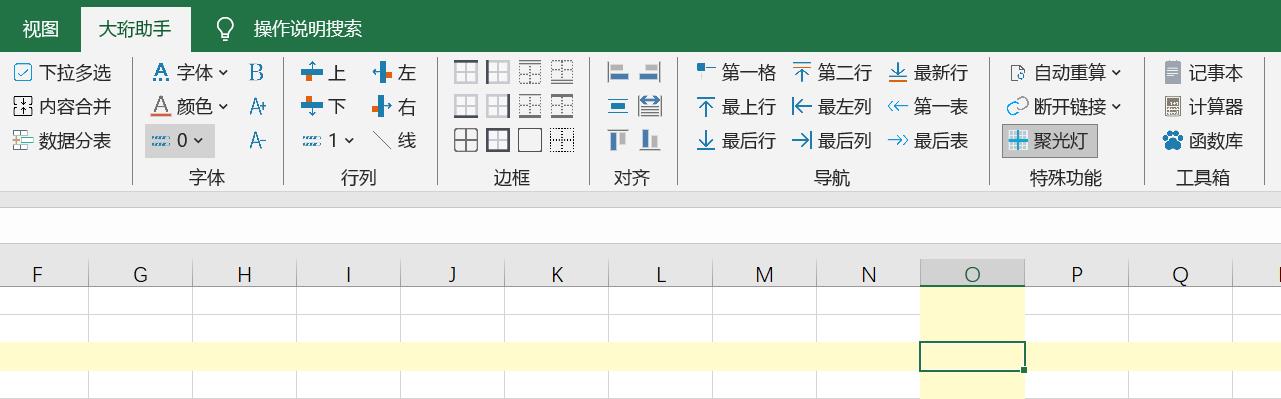Jump to first cell with 第一格

[736, 73]
